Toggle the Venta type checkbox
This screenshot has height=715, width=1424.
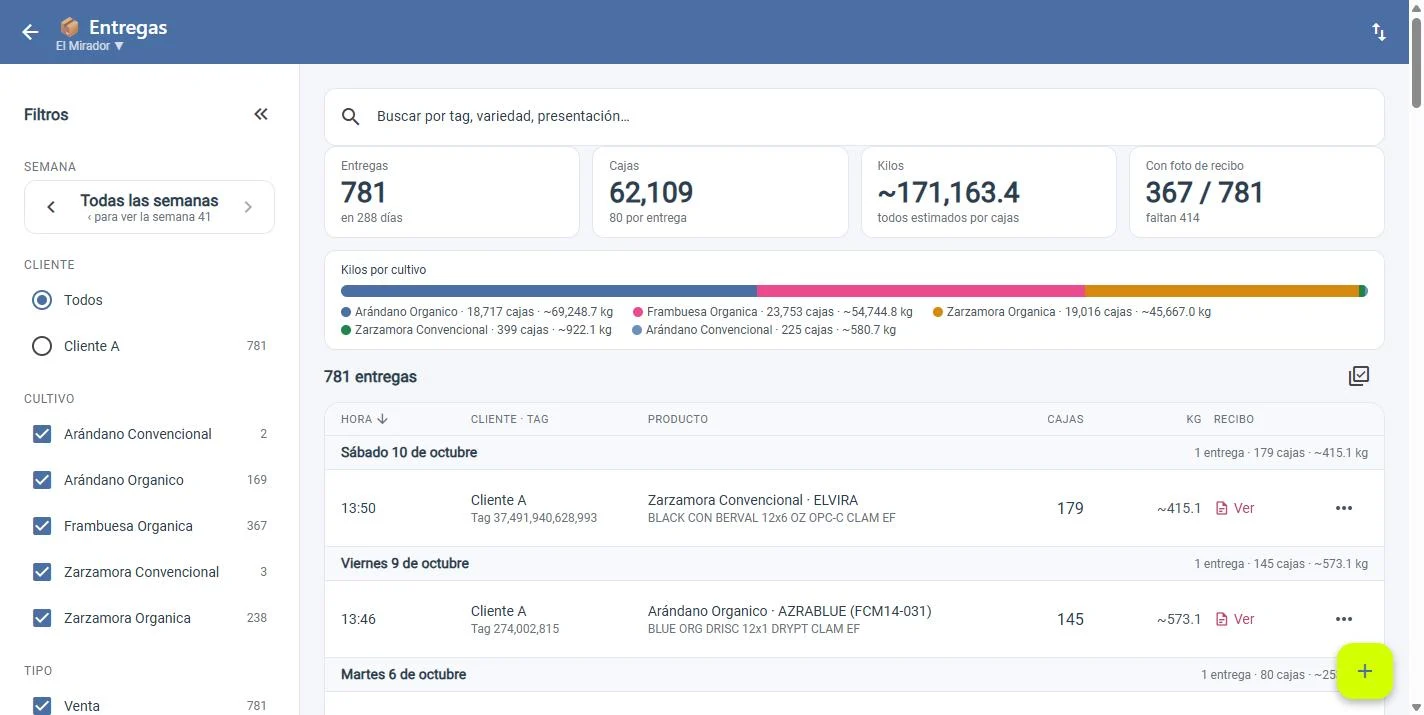(42, 706)
